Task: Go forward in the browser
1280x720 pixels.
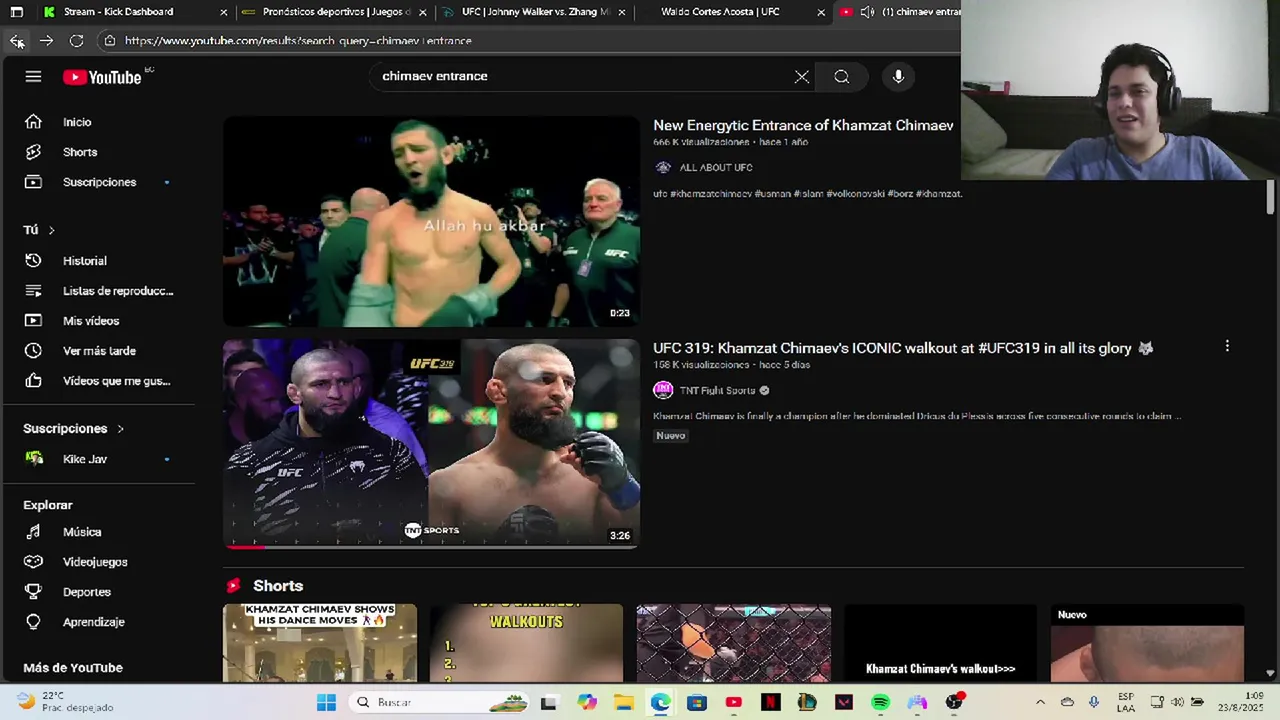Action: 46,41
